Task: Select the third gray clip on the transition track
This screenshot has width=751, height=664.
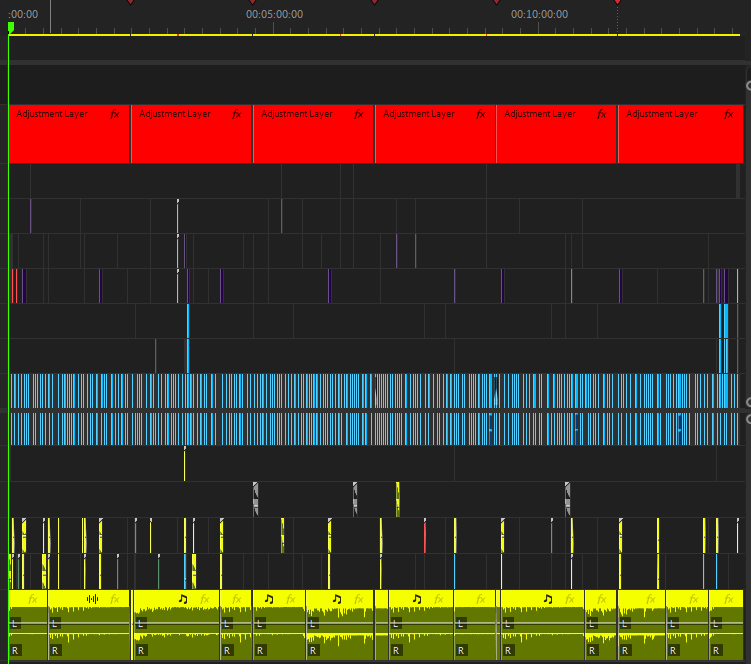Action: [x=568, y=499]
